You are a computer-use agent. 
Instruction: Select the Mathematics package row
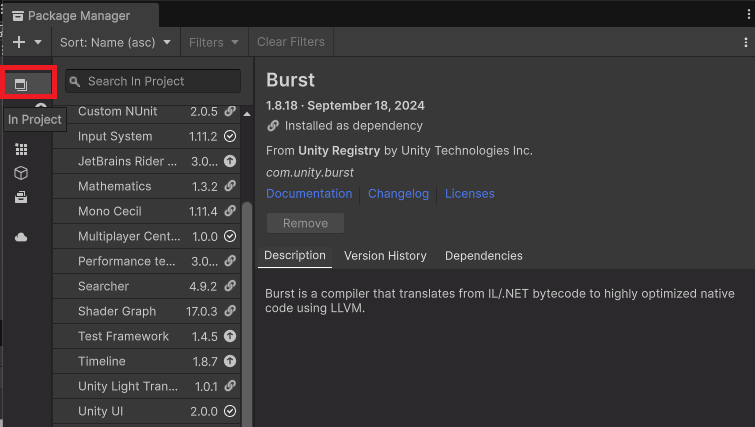point(146,186)
